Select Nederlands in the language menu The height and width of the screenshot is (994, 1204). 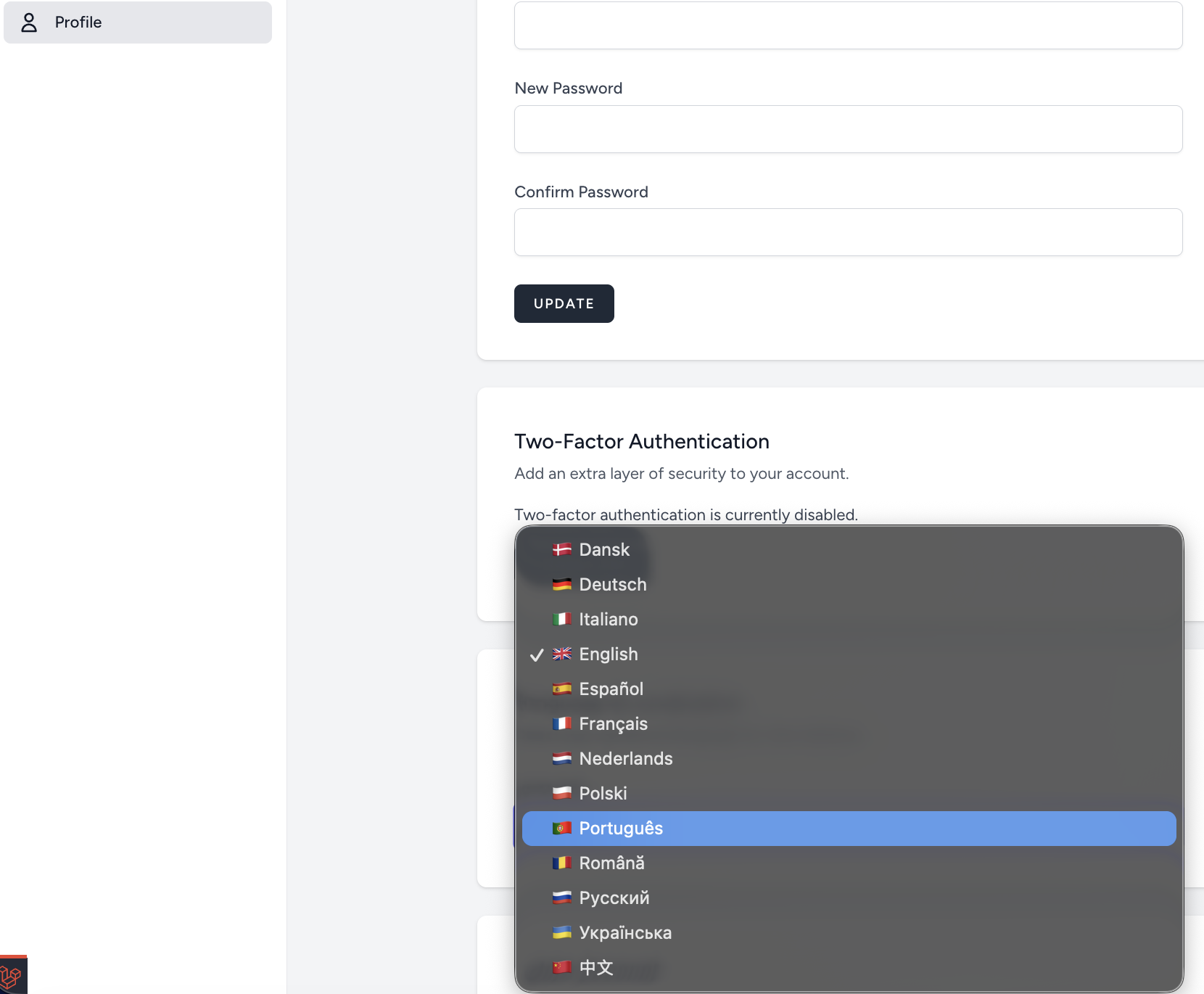point(625,758)
